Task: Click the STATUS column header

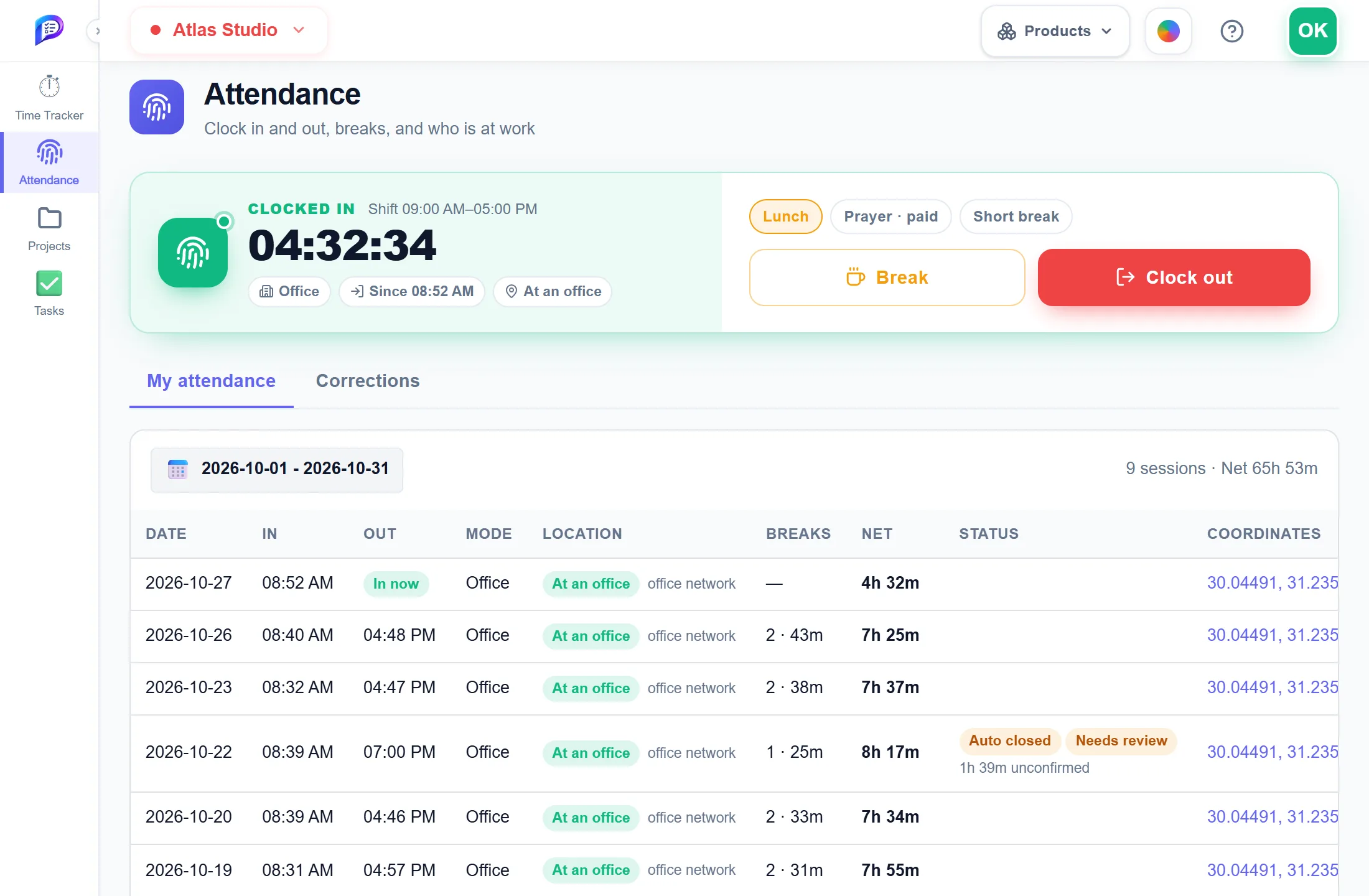Action: 989,534
